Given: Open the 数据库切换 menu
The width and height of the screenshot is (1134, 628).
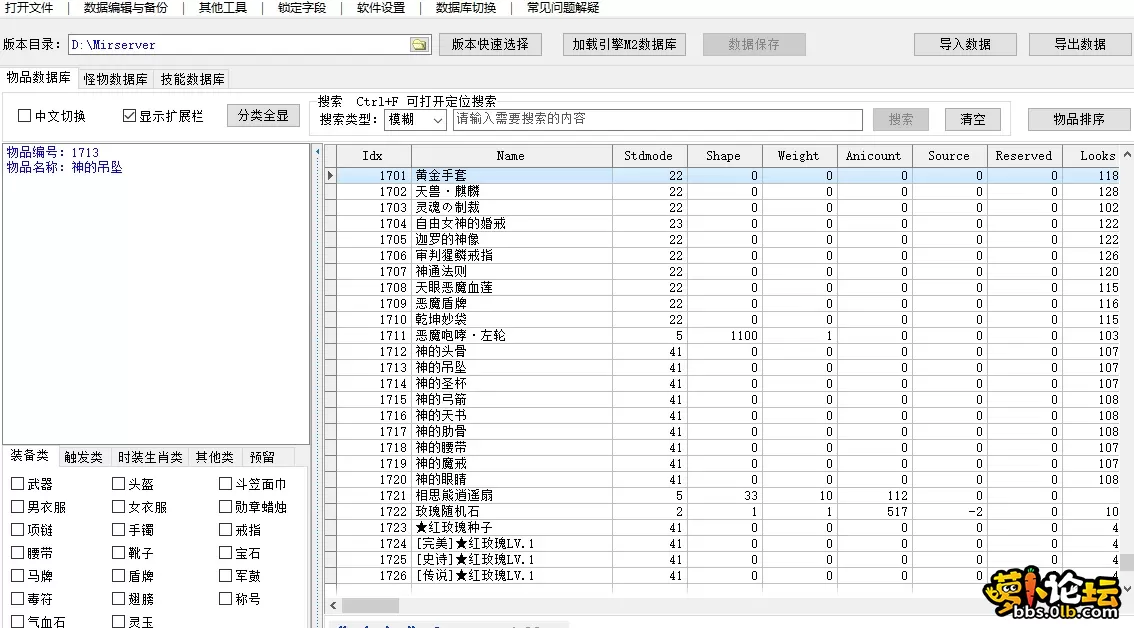Looking at the screenshot, I should (466, 8).
